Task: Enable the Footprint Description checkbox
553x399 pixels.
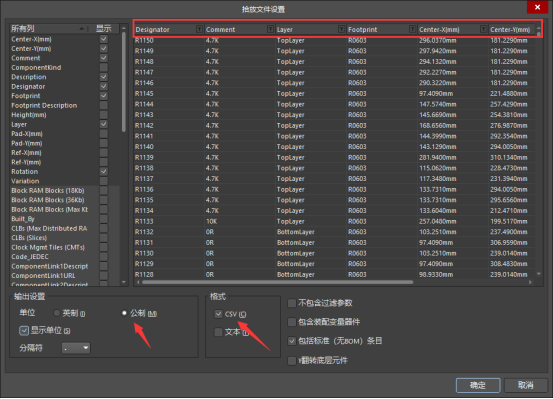Action: coord(104,105)
